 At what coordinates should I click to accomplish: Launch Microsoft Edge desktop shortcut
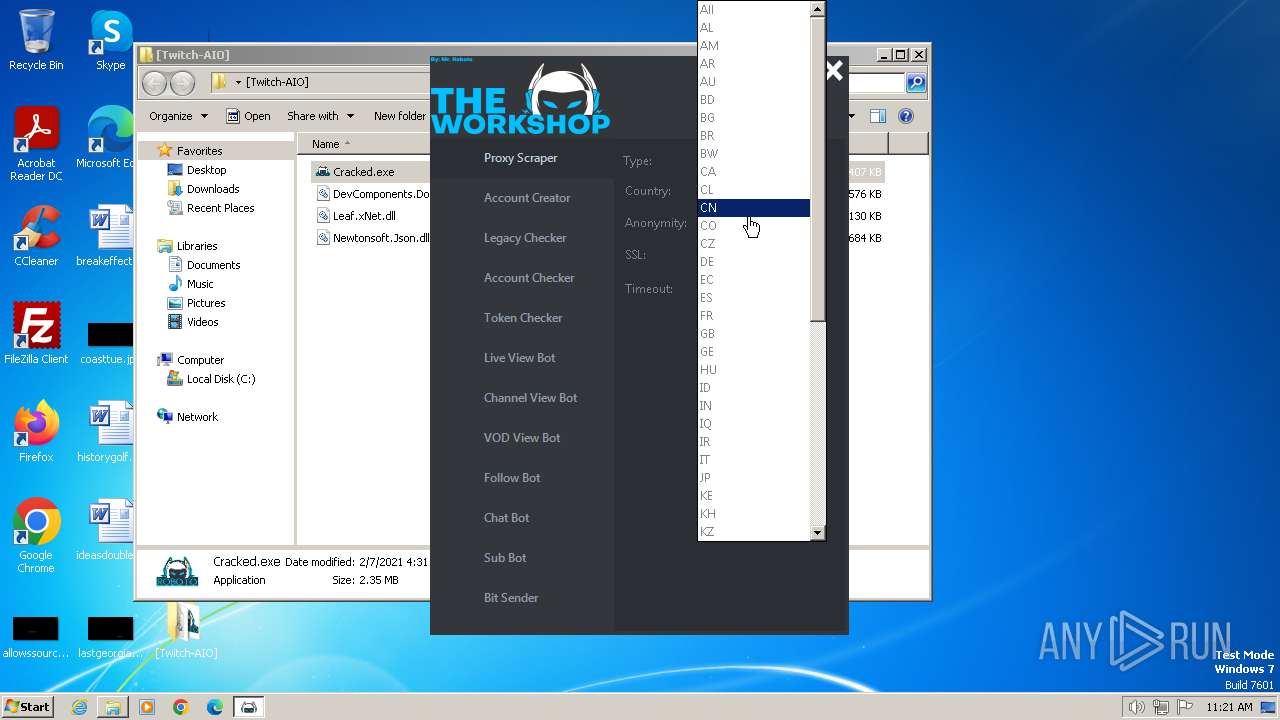click(x=105, y=138)
